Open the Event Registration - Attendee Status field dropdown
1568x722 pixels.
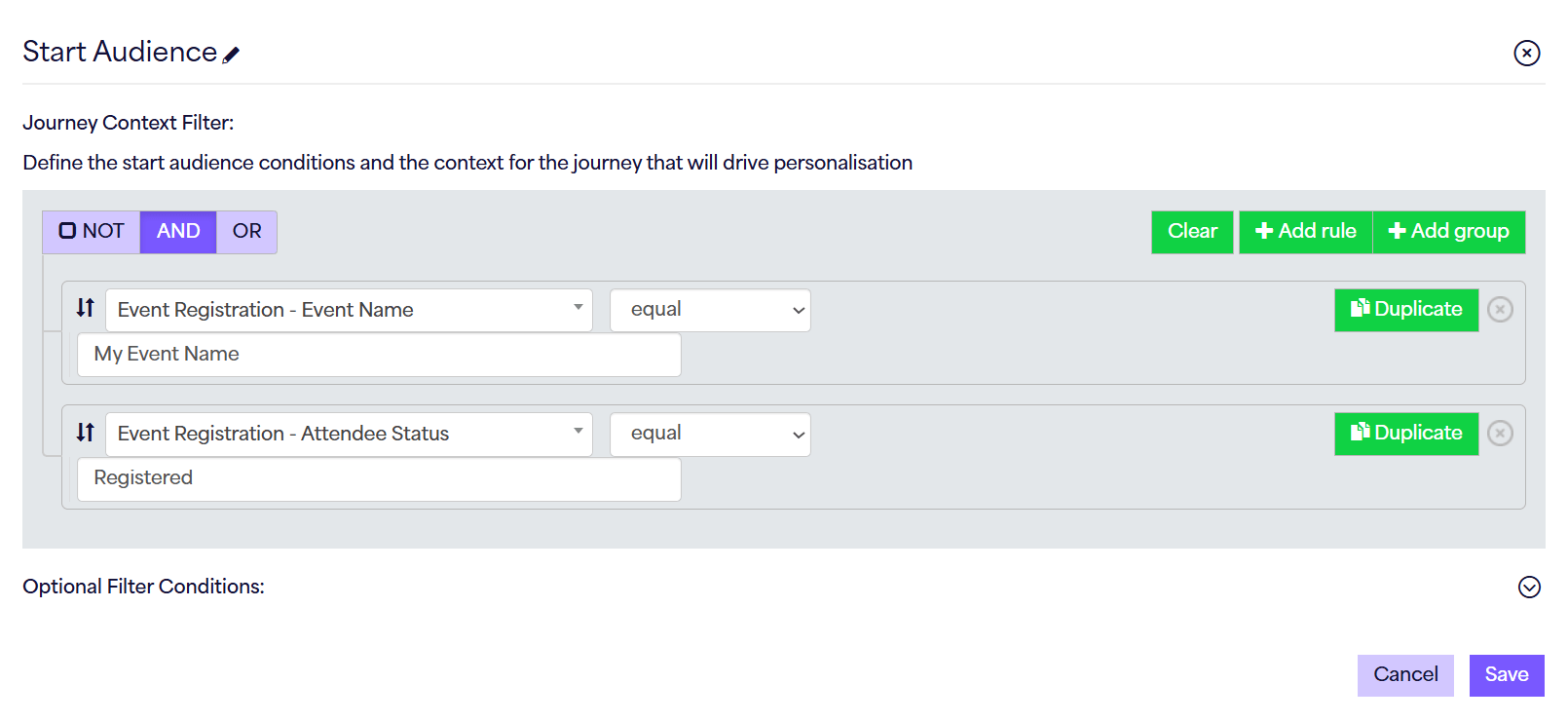348,434
